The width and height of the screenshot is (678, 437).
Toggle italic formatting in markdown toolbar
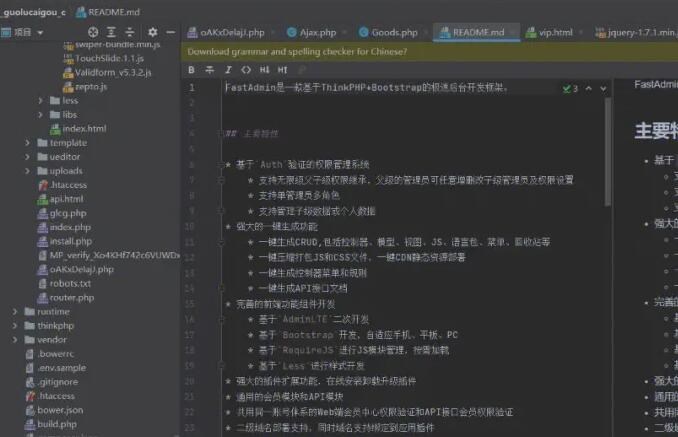(228, 70)
